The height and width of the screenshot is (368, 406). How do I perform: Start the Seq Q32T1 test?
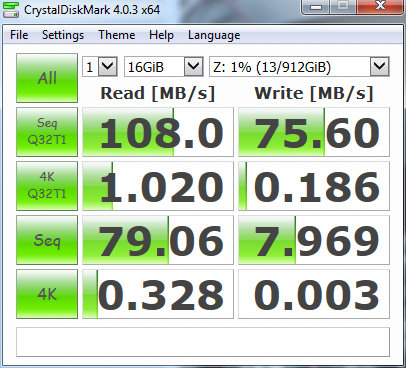47,132
